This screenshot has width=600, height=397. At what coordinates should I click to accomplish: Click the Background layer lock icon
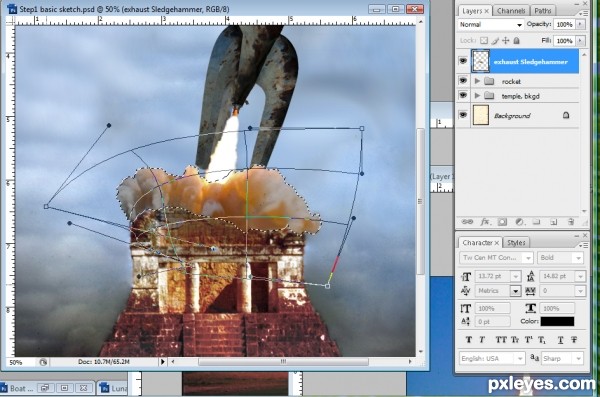tap(566, 115)
